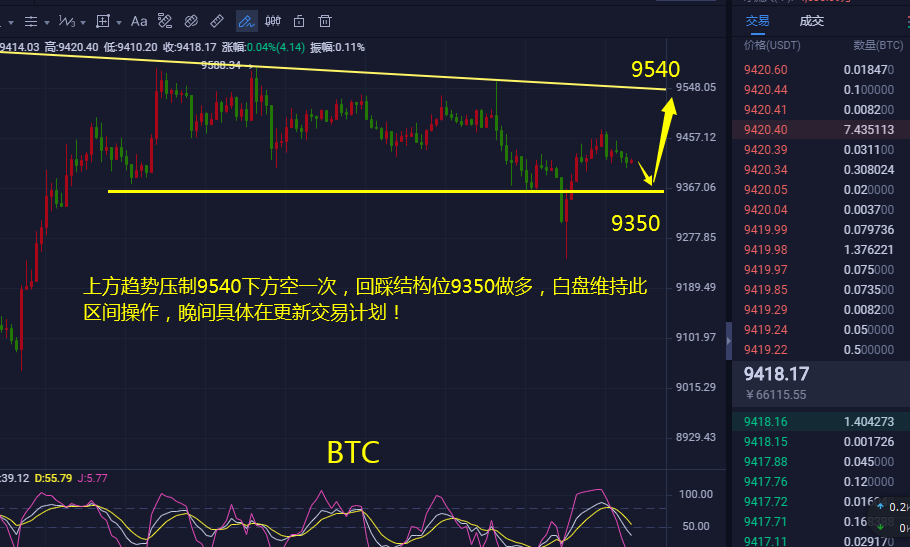Click the 低:9410.20 low price readout

[131, 48]
